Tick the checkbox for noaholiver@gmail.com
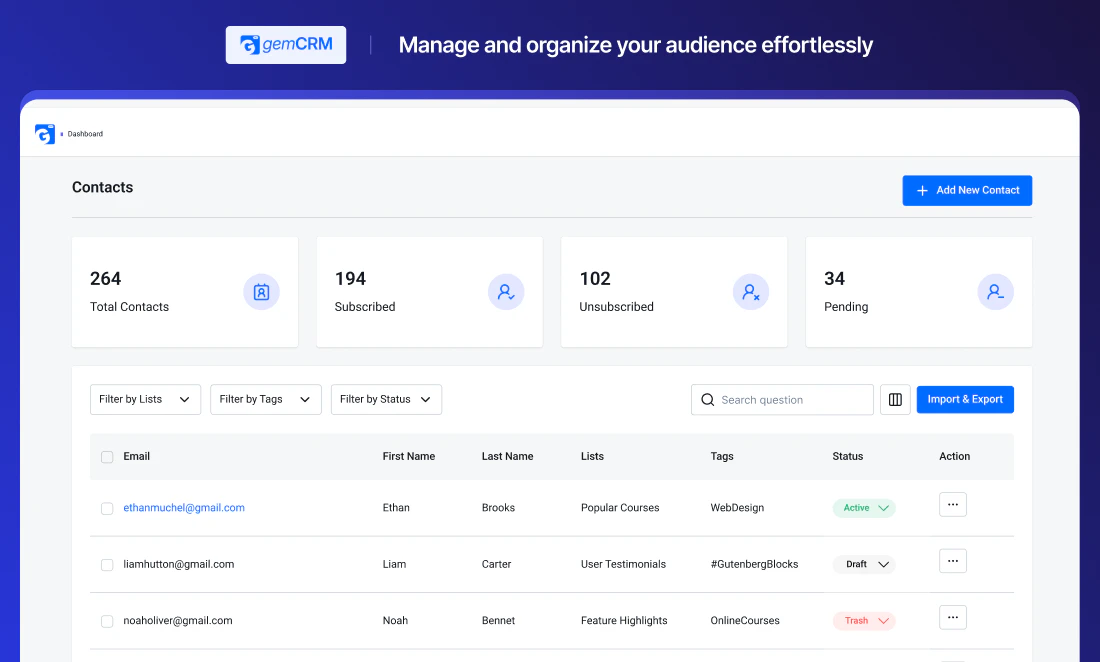Screen dimensions: 1100x662 pos(107,621)
